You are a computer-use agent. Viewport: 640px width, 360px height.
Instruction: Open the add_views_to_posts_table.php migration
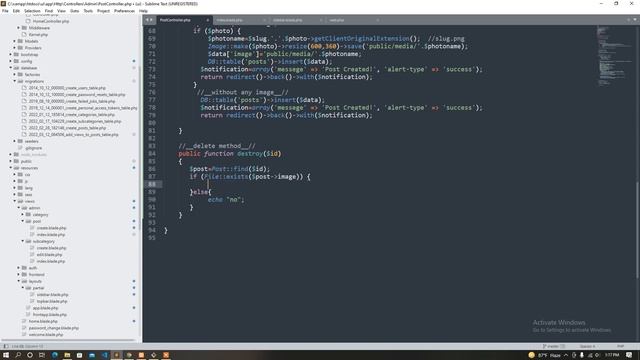pos(73,134)
